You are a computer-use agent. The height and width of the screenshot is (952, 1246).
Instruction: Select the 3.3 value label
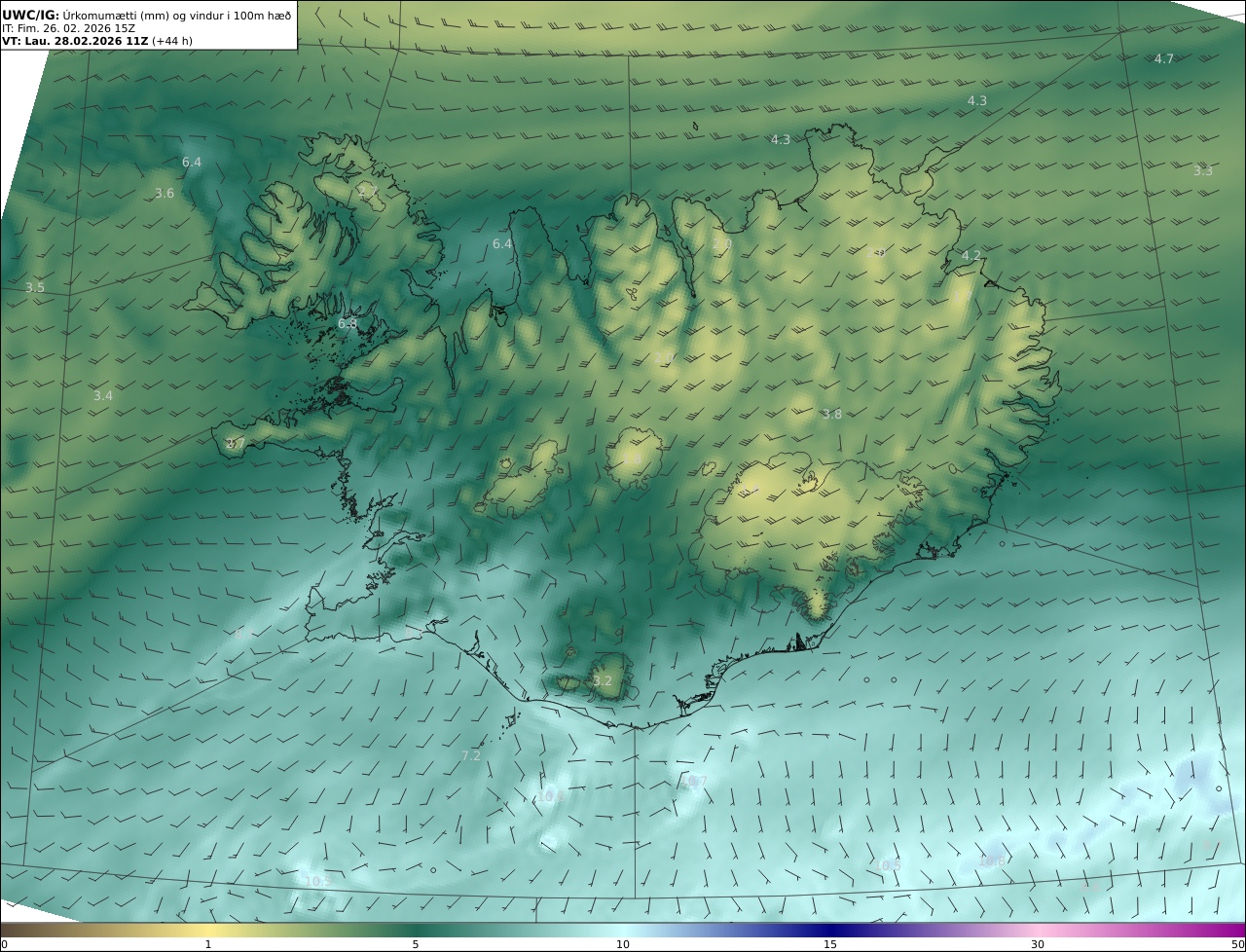1203,171
